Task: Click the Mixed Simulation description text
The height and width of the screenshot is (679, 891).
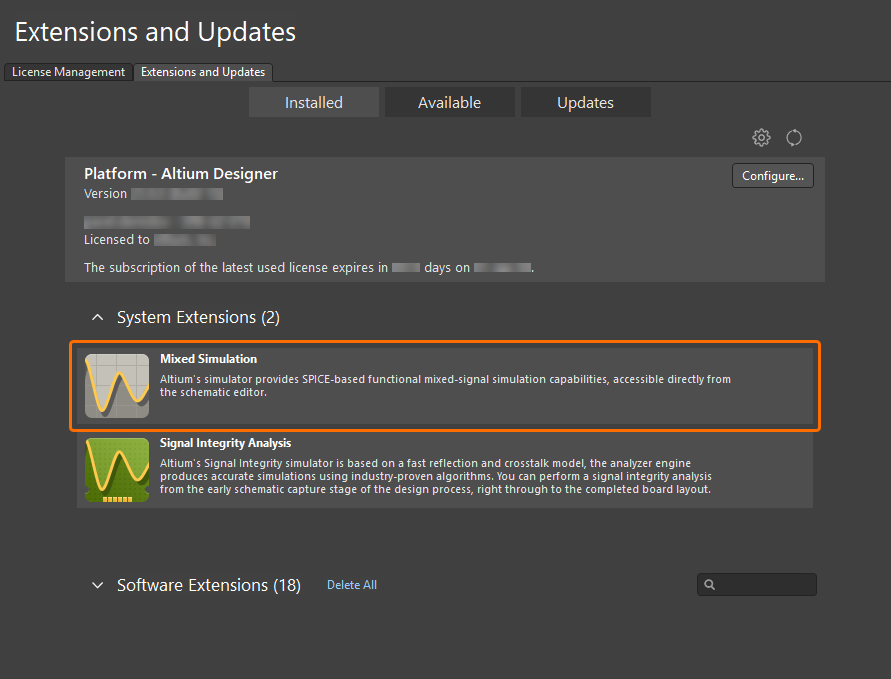Action: click(x=445, y=385)
